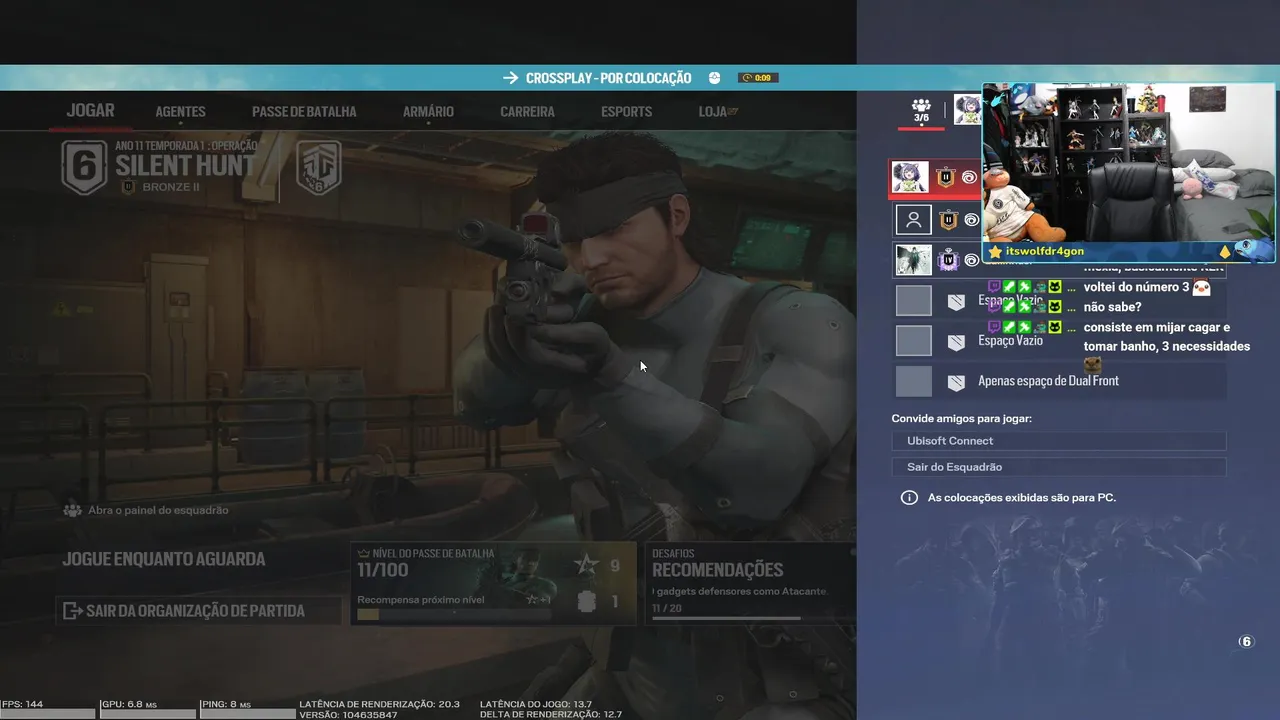
Task: Click the second Espaço Vazio empty slot
Action: coord(1059,340)
